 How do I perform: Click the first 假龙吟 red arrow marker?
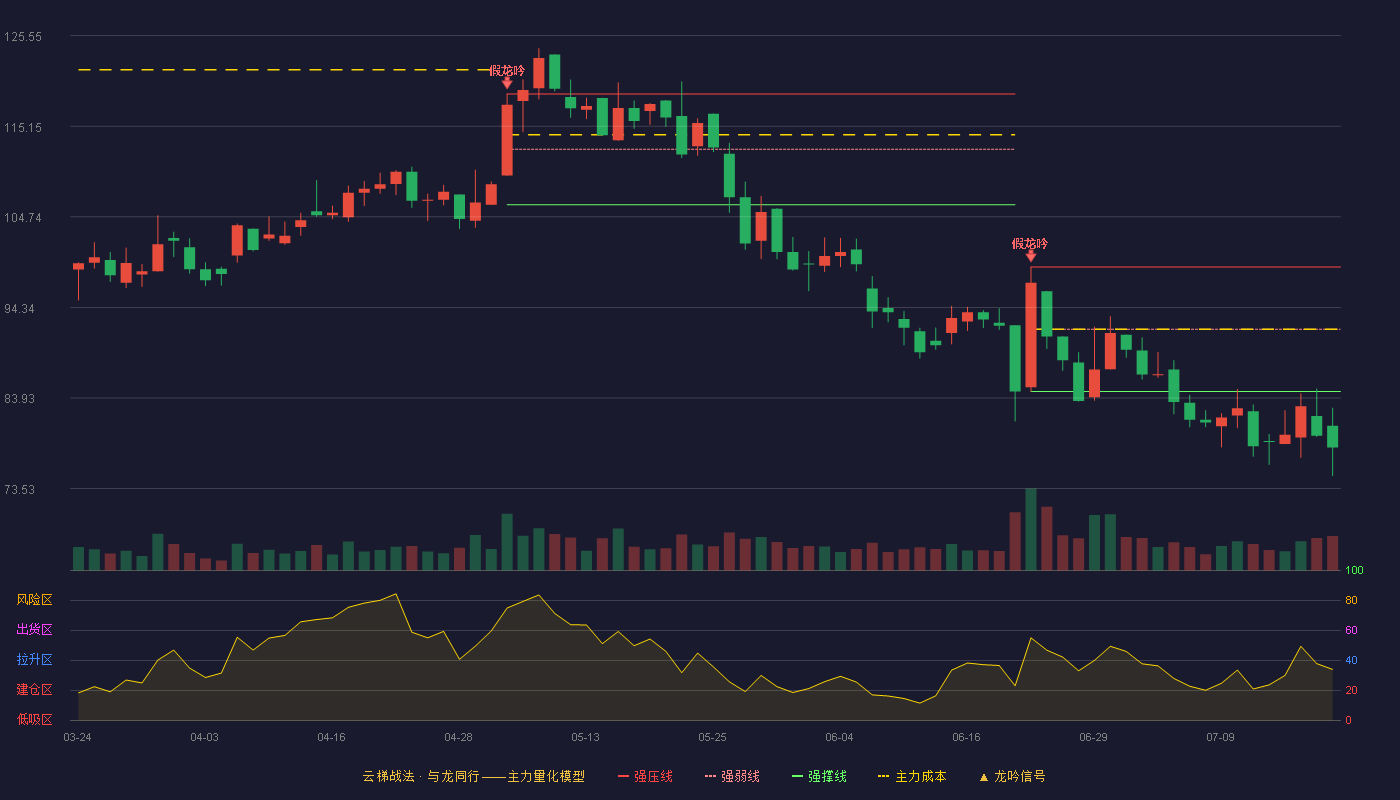coord(507,84)
